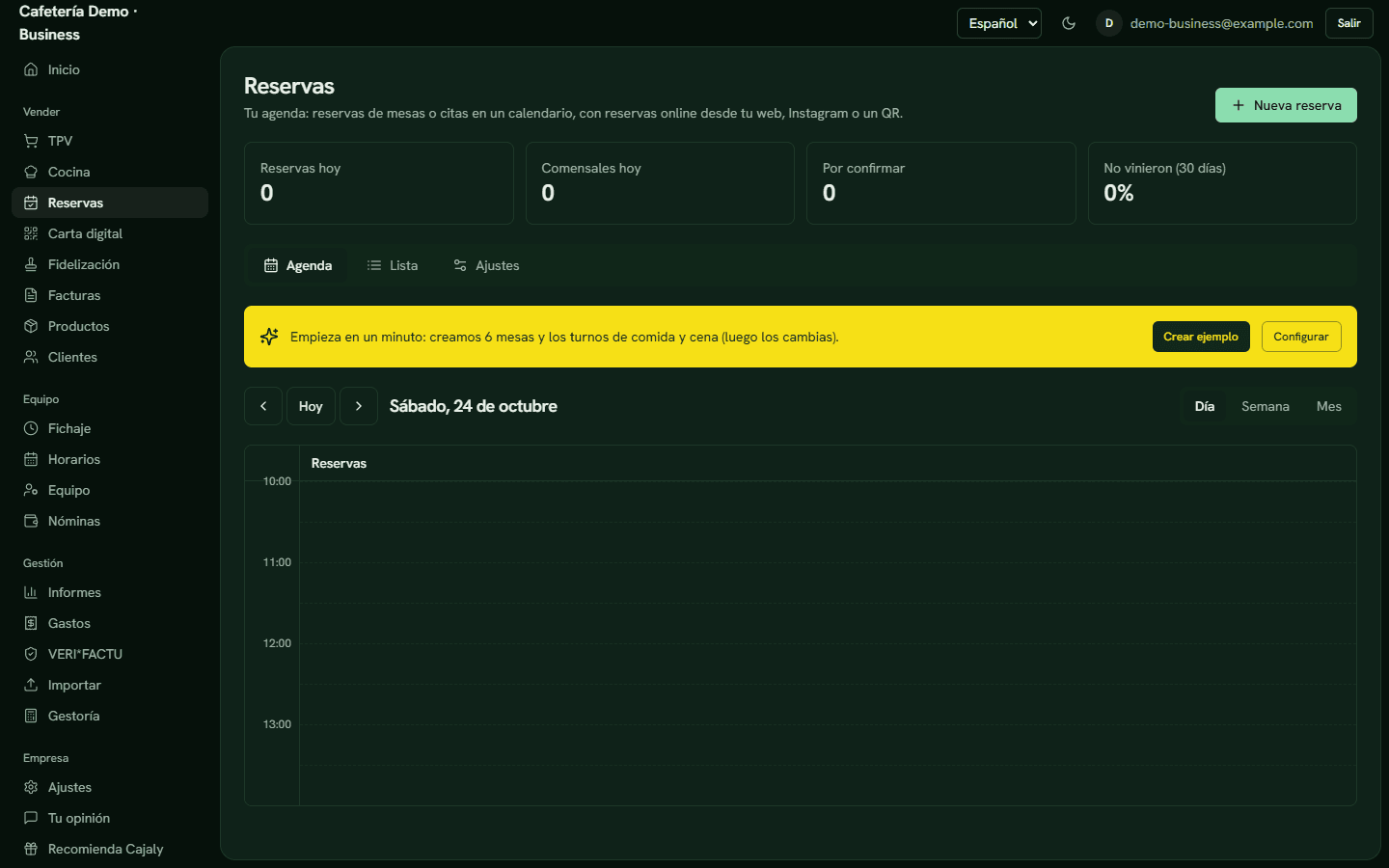Open Nóminas wallet icon
This screenshot has height=868, width=1389.
[31, 521]
